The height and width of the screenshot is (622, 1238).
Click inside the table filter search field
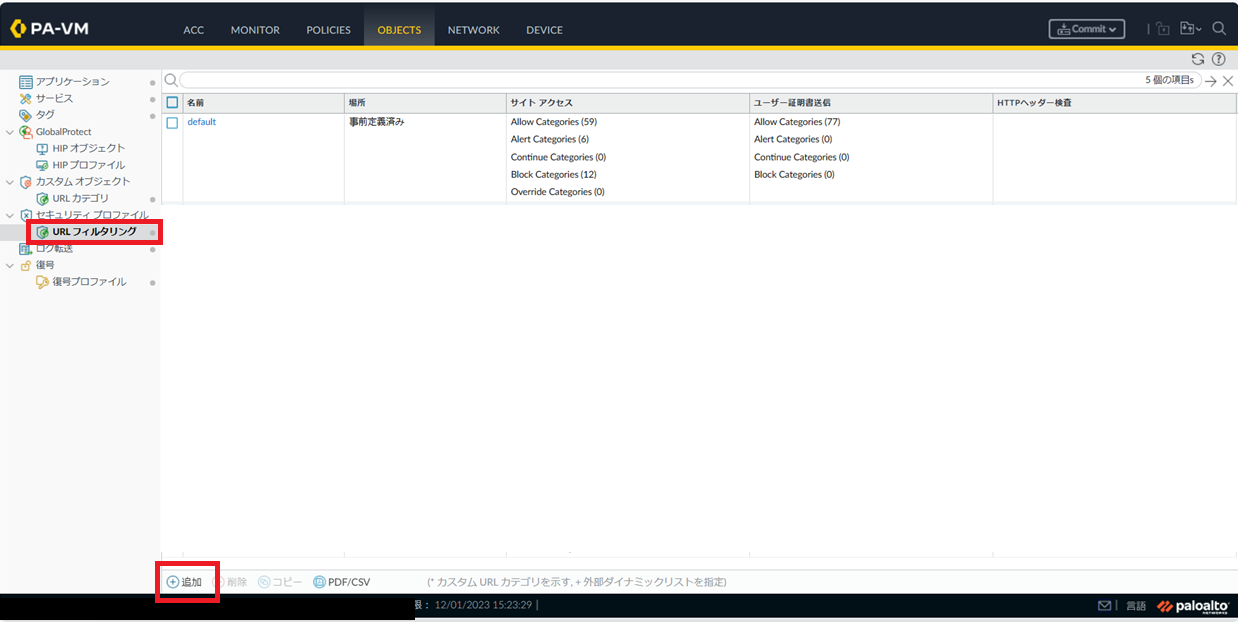pos(660,80)
